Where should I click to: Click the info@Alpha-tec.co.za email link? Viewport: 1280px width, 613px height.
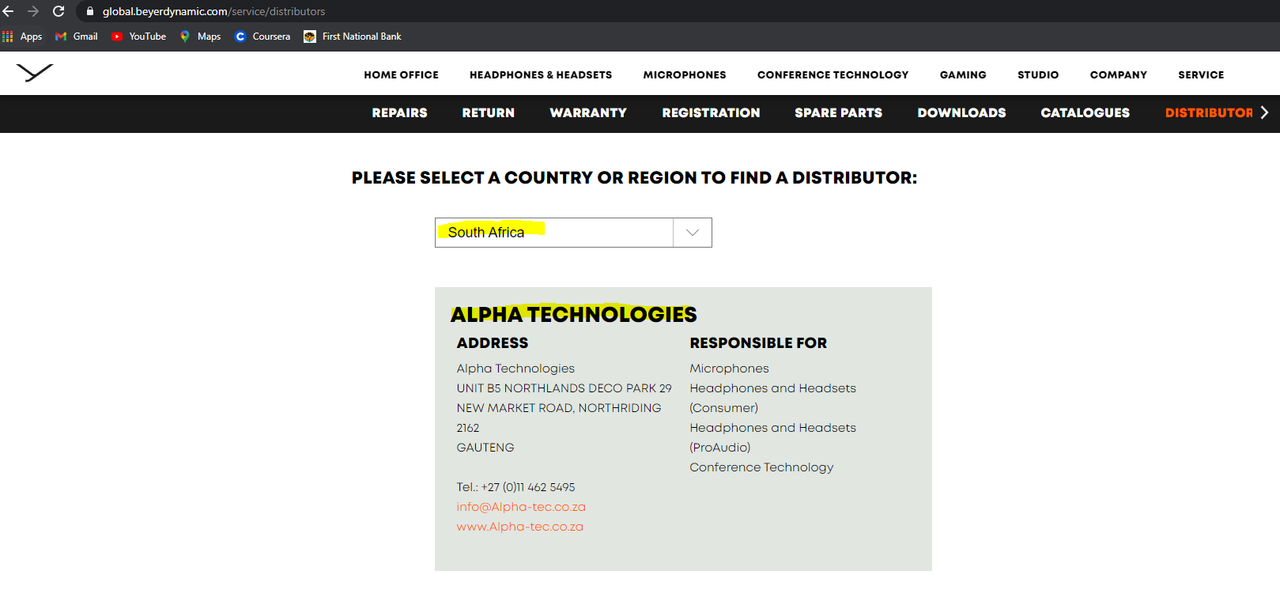point(521,507)
